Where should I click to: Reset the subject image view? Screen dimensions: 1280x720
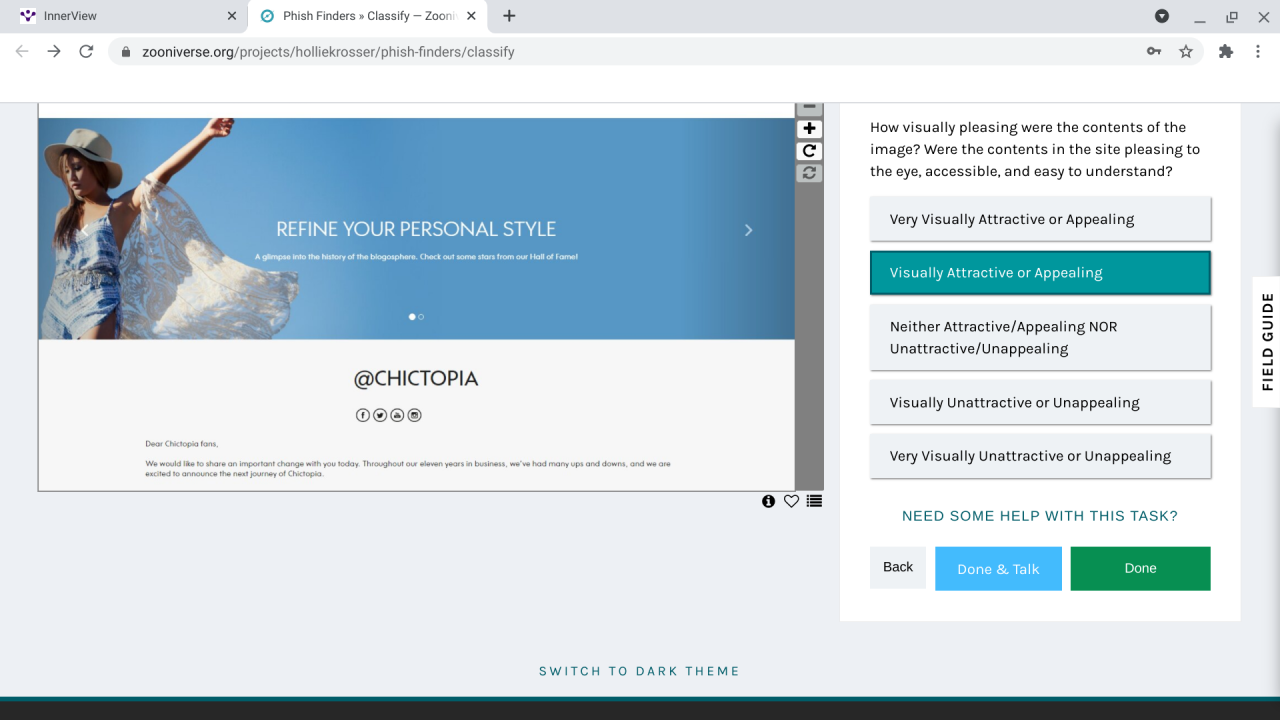point(809,173)
